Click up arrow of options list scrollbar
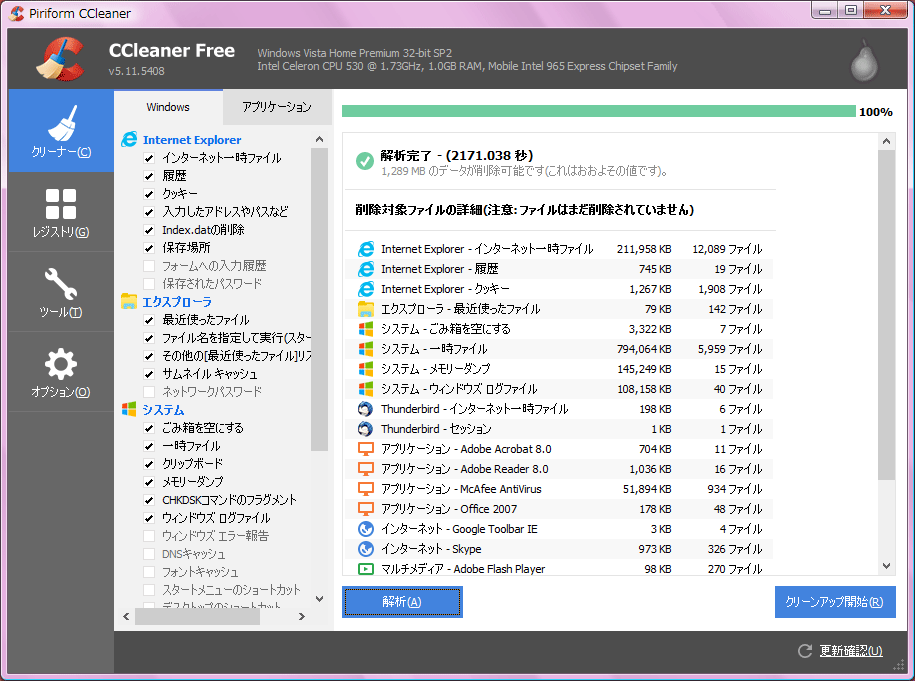The image size is (915, 681). [319, 139]
